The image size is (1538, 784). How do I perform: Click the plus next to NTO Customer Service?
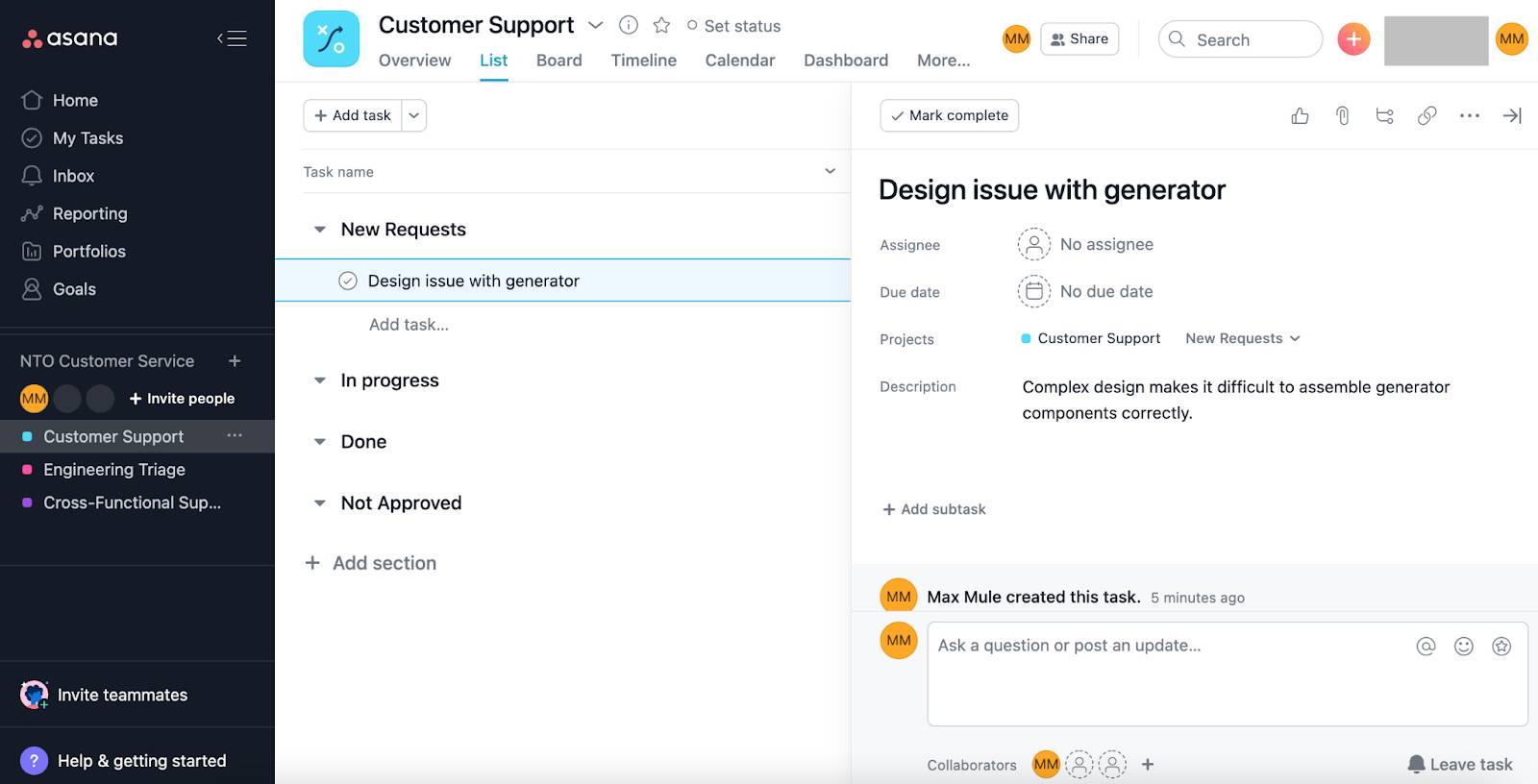click(x=235, y=361)
